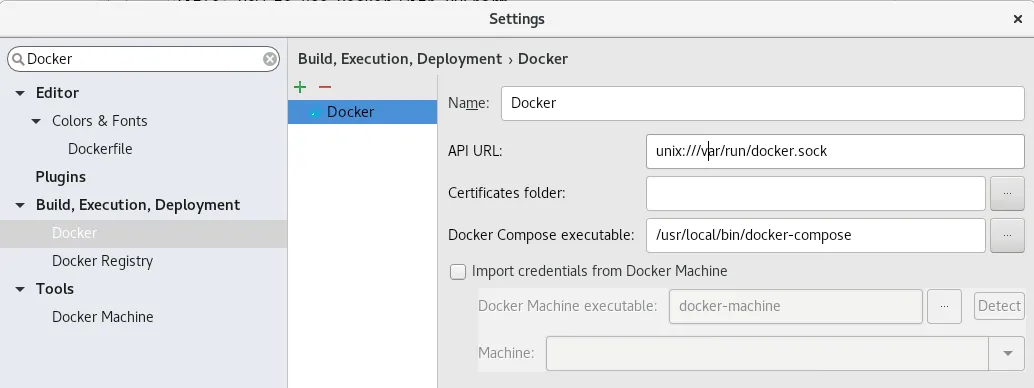Click the search magnifier icon
The width and height of the screenshot is (1034, 388).
pos(18,59)
